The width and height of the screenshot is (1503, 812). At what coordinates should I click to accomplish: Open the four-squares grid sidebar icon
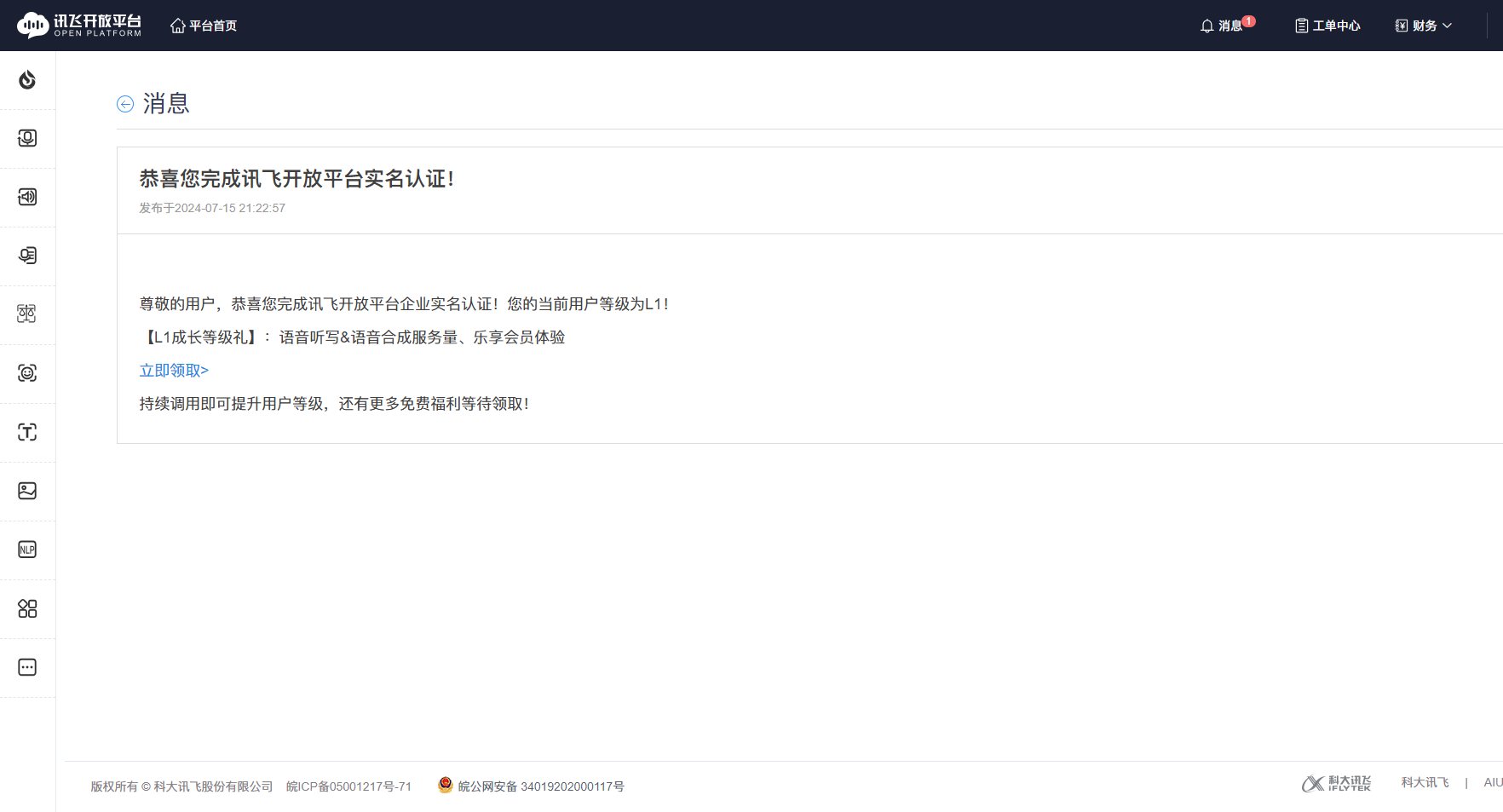point(27,608)
